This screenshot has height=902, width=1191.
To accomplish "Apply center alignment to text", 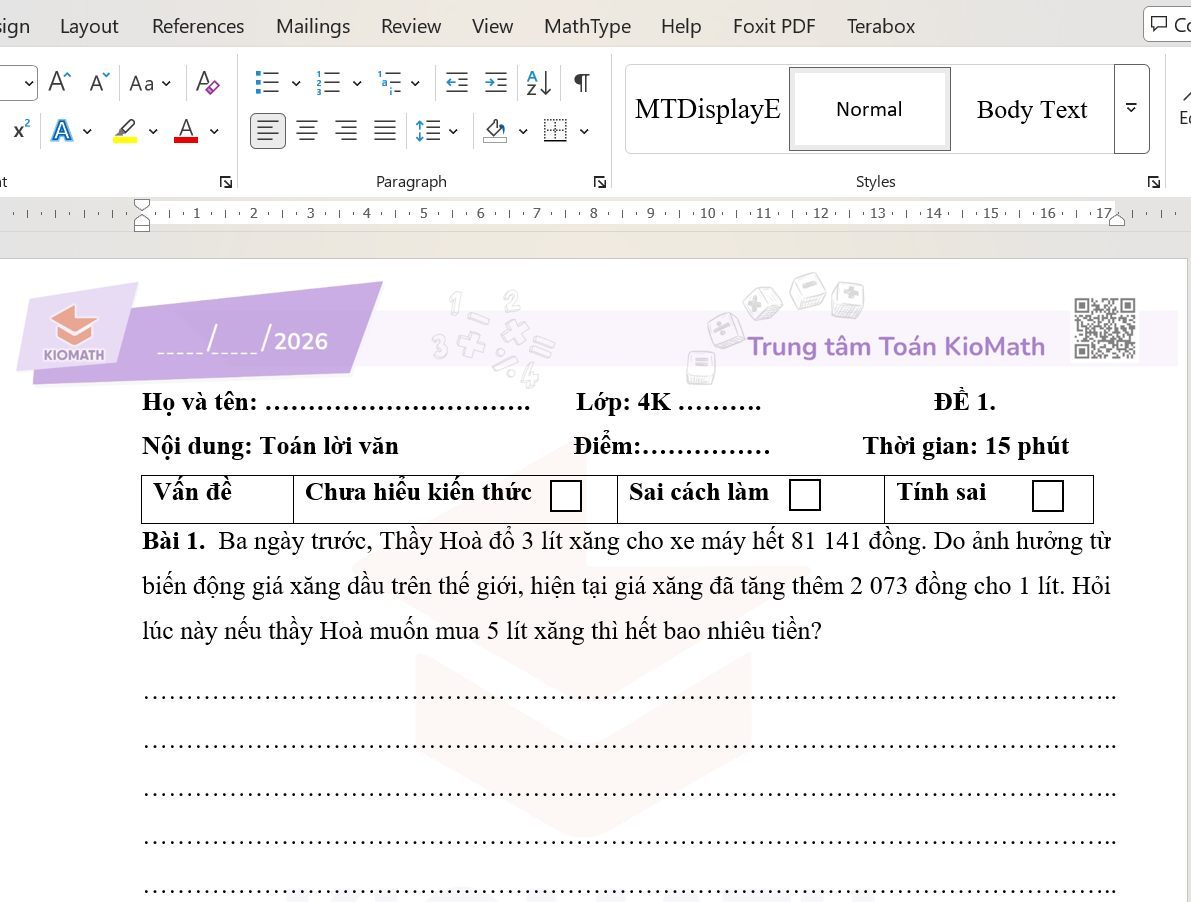I will (307, 131).
